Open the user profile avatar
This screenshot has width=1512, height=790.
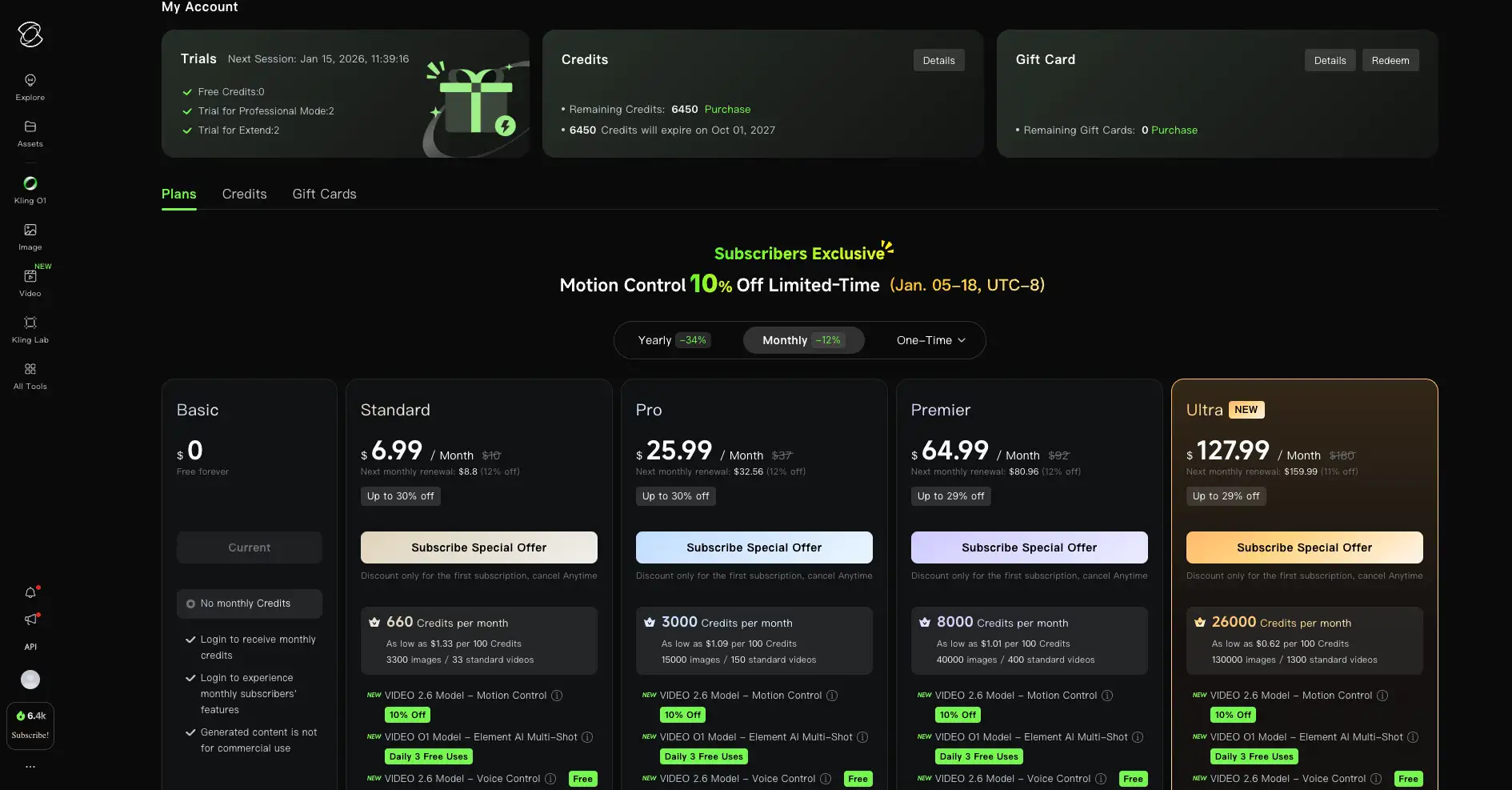pyautogui.click(x=30, y=680)
